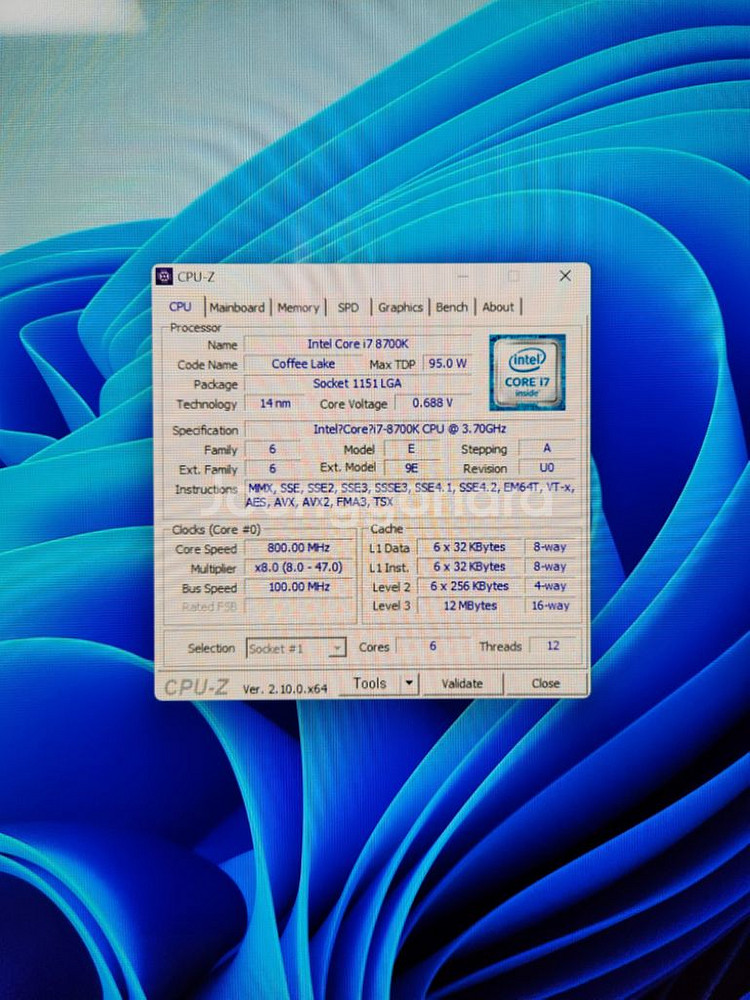Click the CPU-Z app icon in title bar
Image resolution: width=750 pixels, height=1000 pixels.
[x=165, y=276]
